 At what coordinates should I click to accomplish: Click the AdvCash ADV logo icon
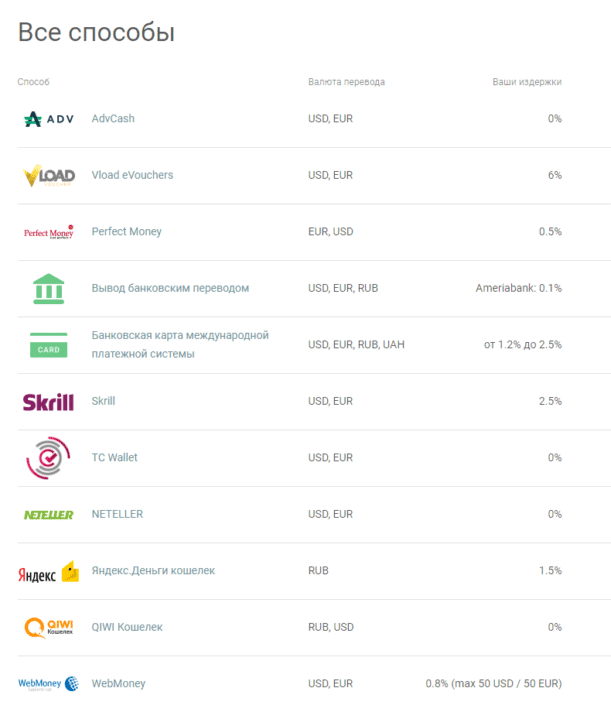(x=48, y=119)
